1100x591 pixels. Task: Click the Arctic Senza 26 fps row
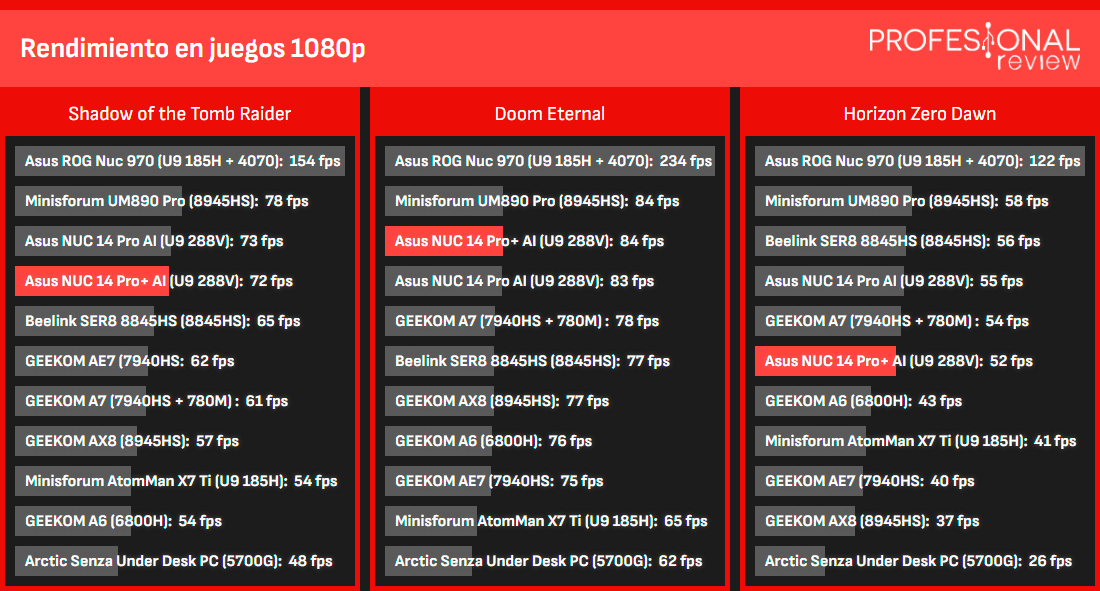(x=920, y=561)
